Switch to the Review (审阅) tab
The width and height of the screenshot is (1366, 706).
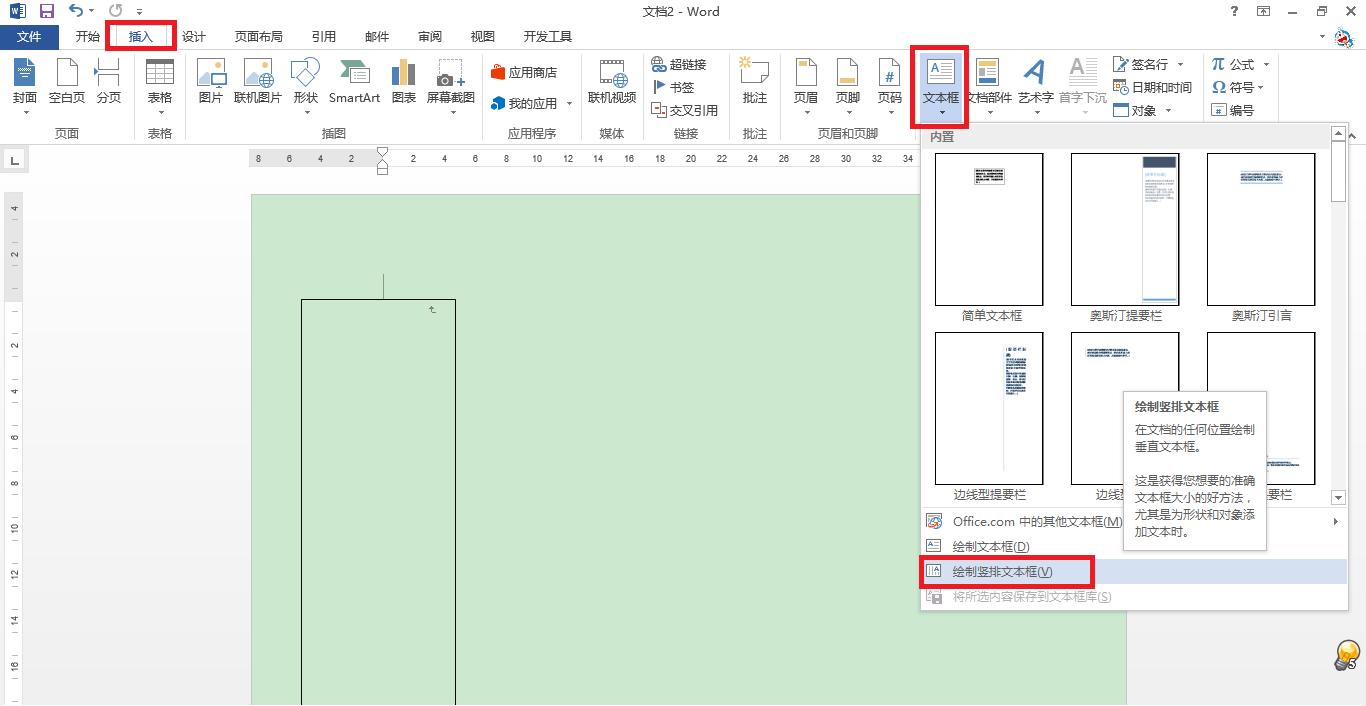[430, 37]
